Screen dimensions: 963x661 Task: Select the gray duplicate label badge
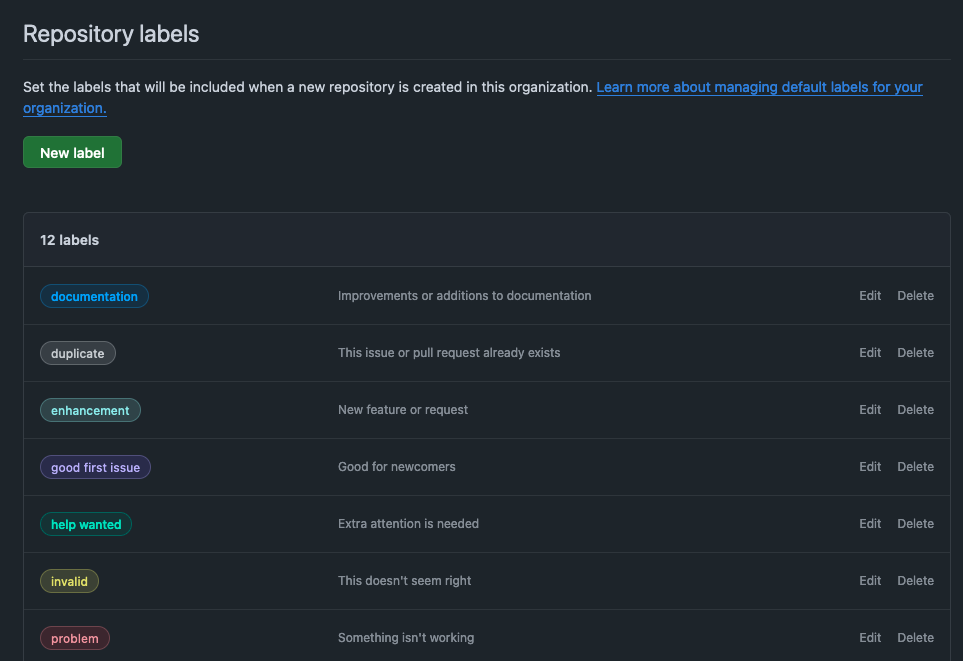pyautogui.click(x=78, y=353)
